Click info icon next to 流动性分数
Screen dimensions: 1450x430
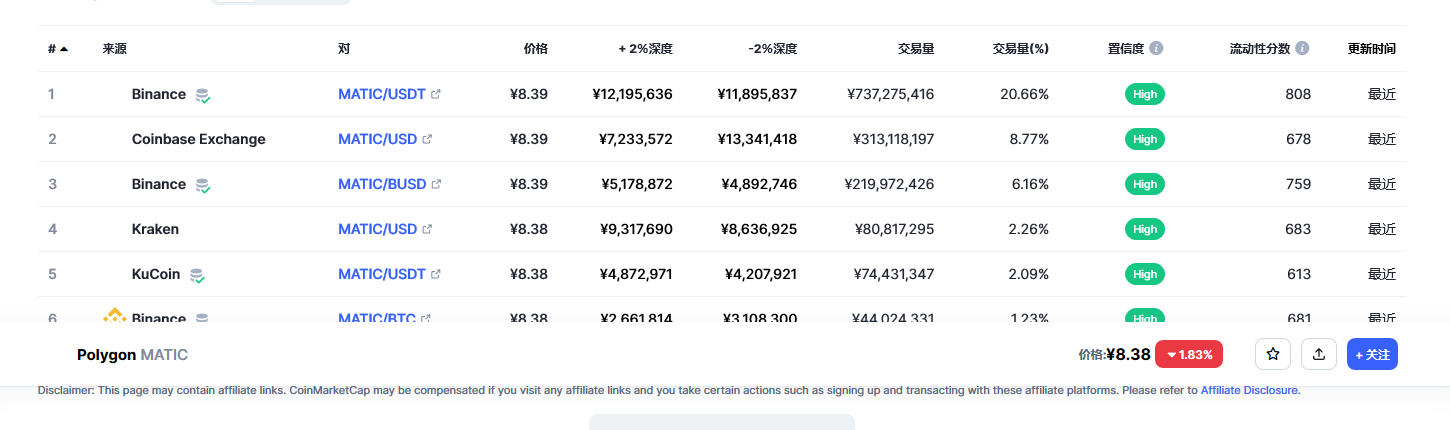tap(1301, 48)
